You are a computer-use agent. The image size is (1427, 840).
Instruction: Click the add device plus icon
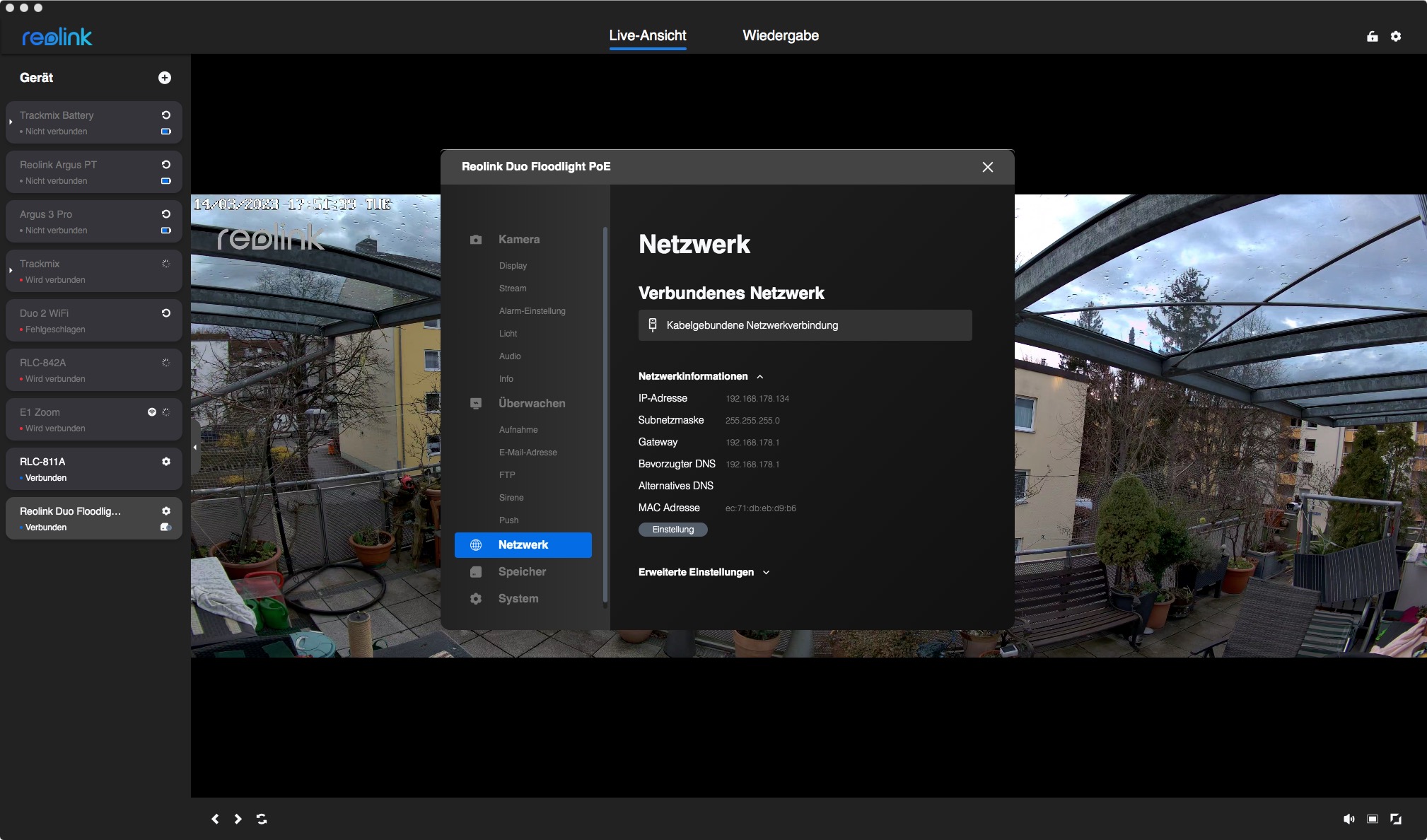(165, 78)
